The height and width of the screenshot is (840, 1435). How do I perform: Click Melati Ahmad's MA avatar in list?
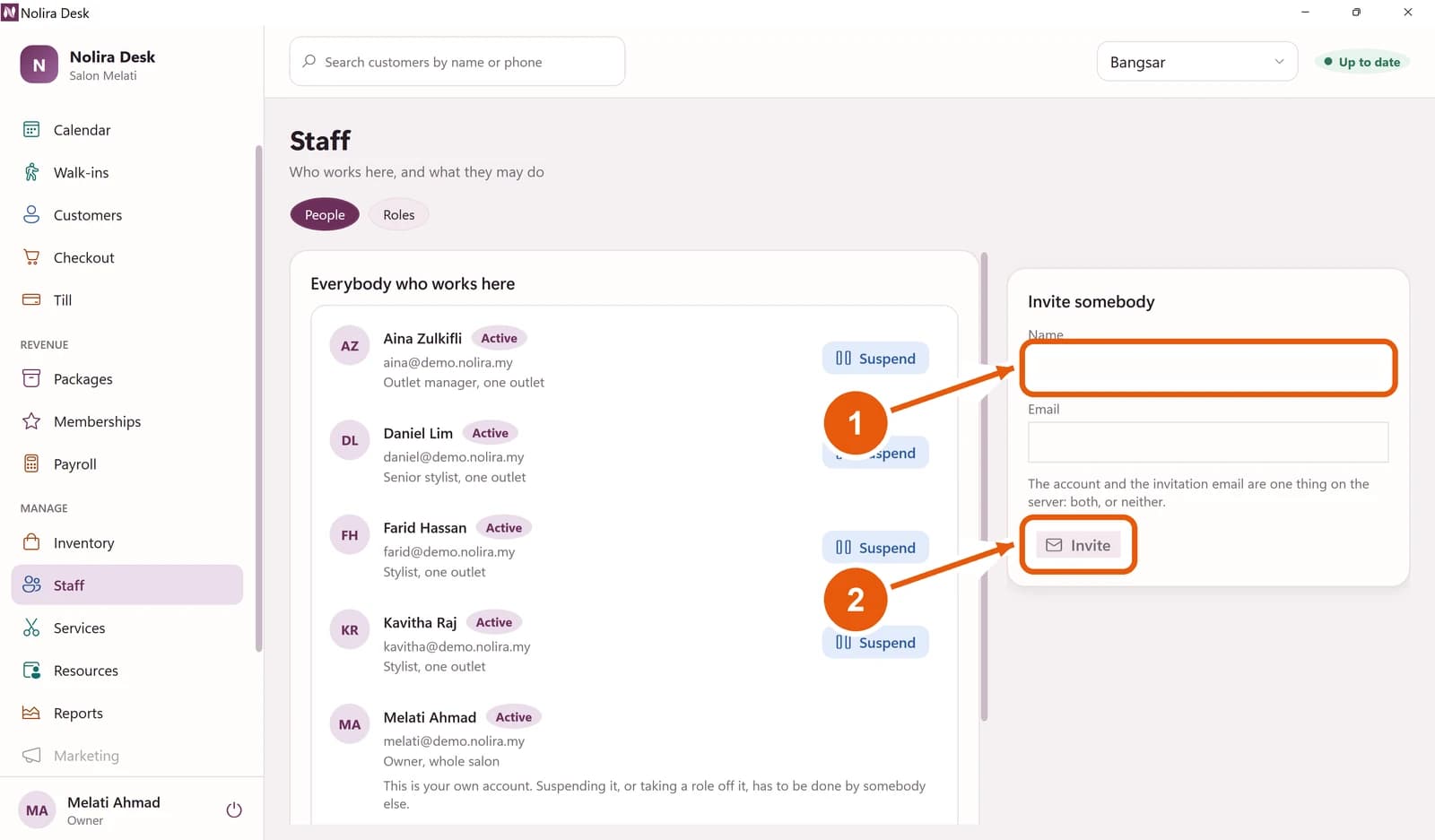pyautogui.click(x=350, y=725)
